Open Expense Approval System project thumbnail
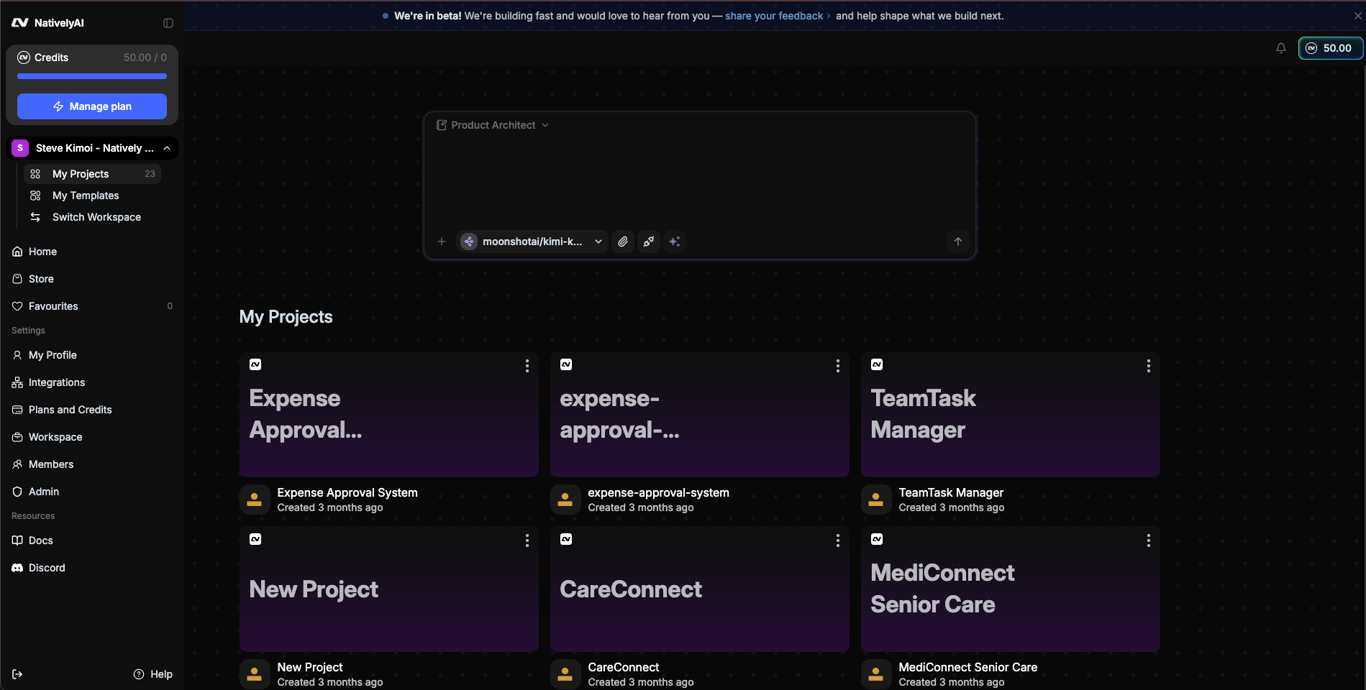Screen dimensions: 1366x690 coord(389,414)
